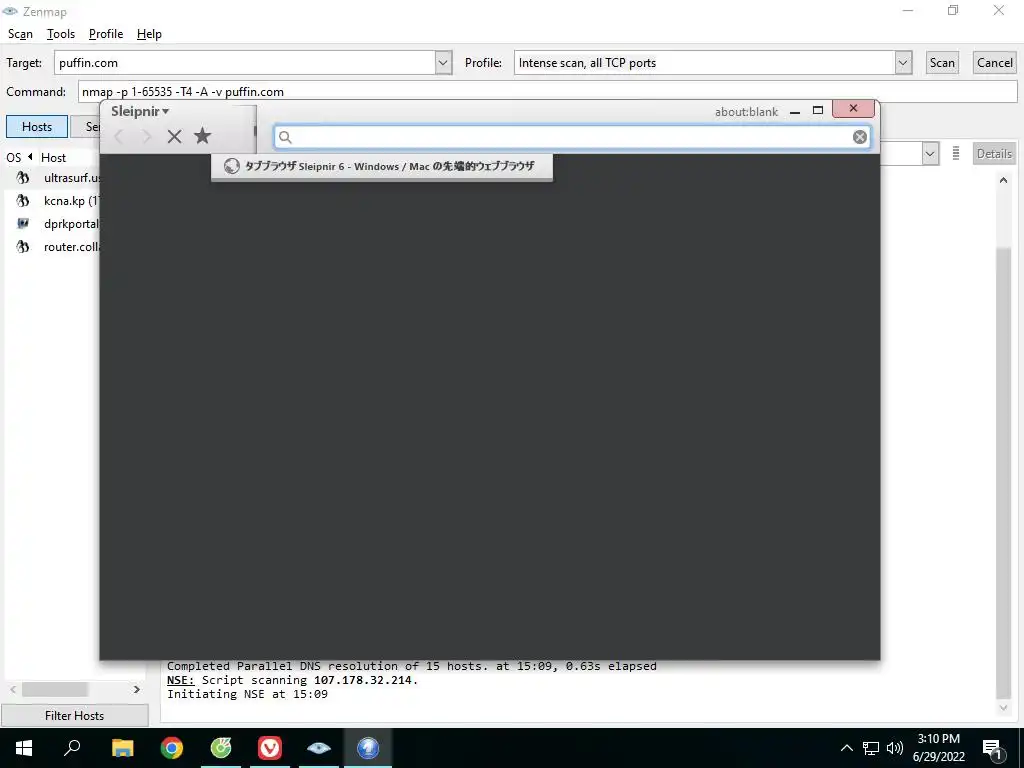Click the output vertical scrollbar thumb
Image resolution: width=1024 pixels, height=768 pixels.
tap(1003, 473)
